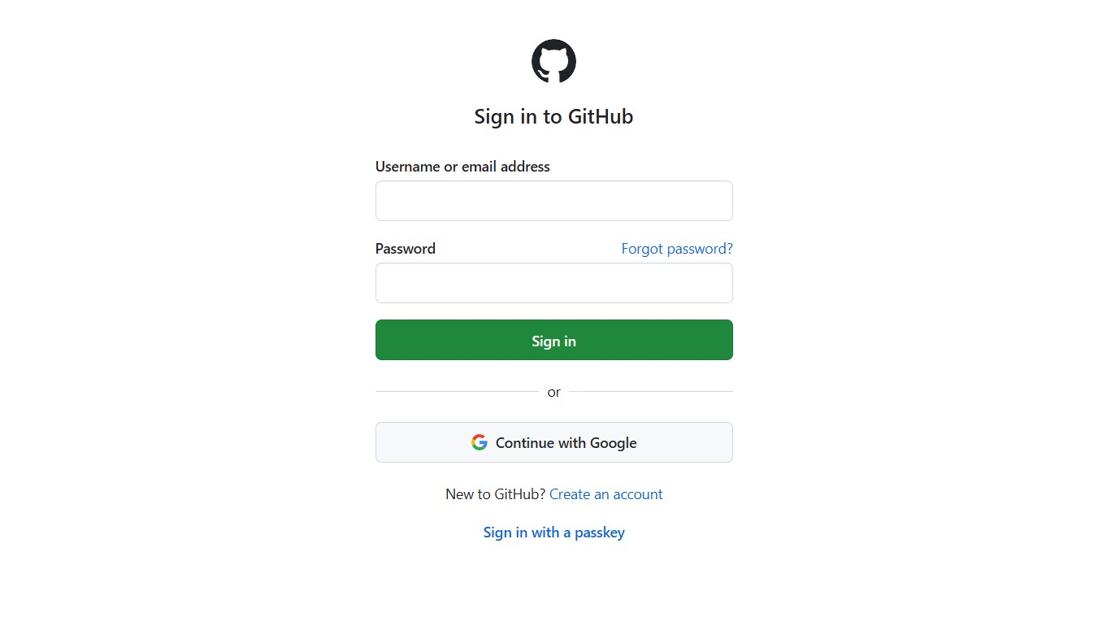Screen dimensions: 1120x626
Task: Click the divider line left of 'or'
Action: pos(456,391)
